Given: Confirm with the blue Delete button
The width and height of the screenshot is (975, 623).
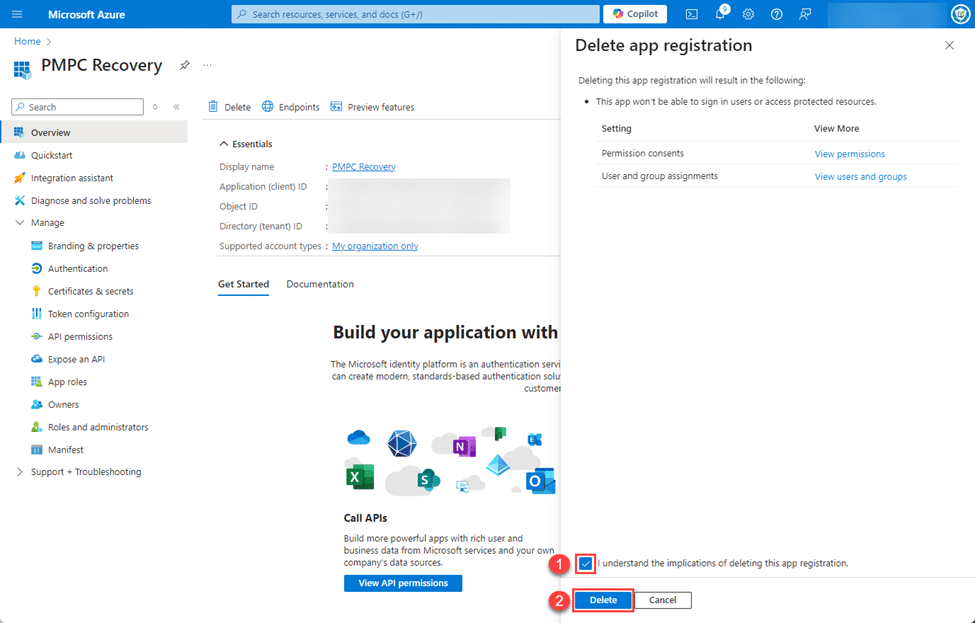Looking at the screenshot, I should click(603, 600).
